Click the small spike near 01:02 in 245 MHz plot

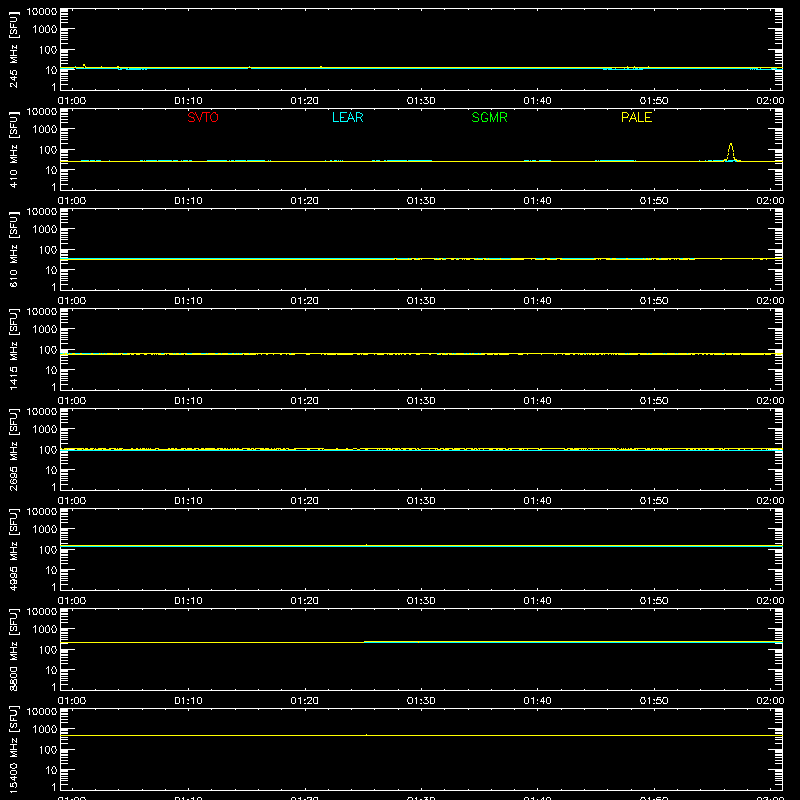point(84,65)
